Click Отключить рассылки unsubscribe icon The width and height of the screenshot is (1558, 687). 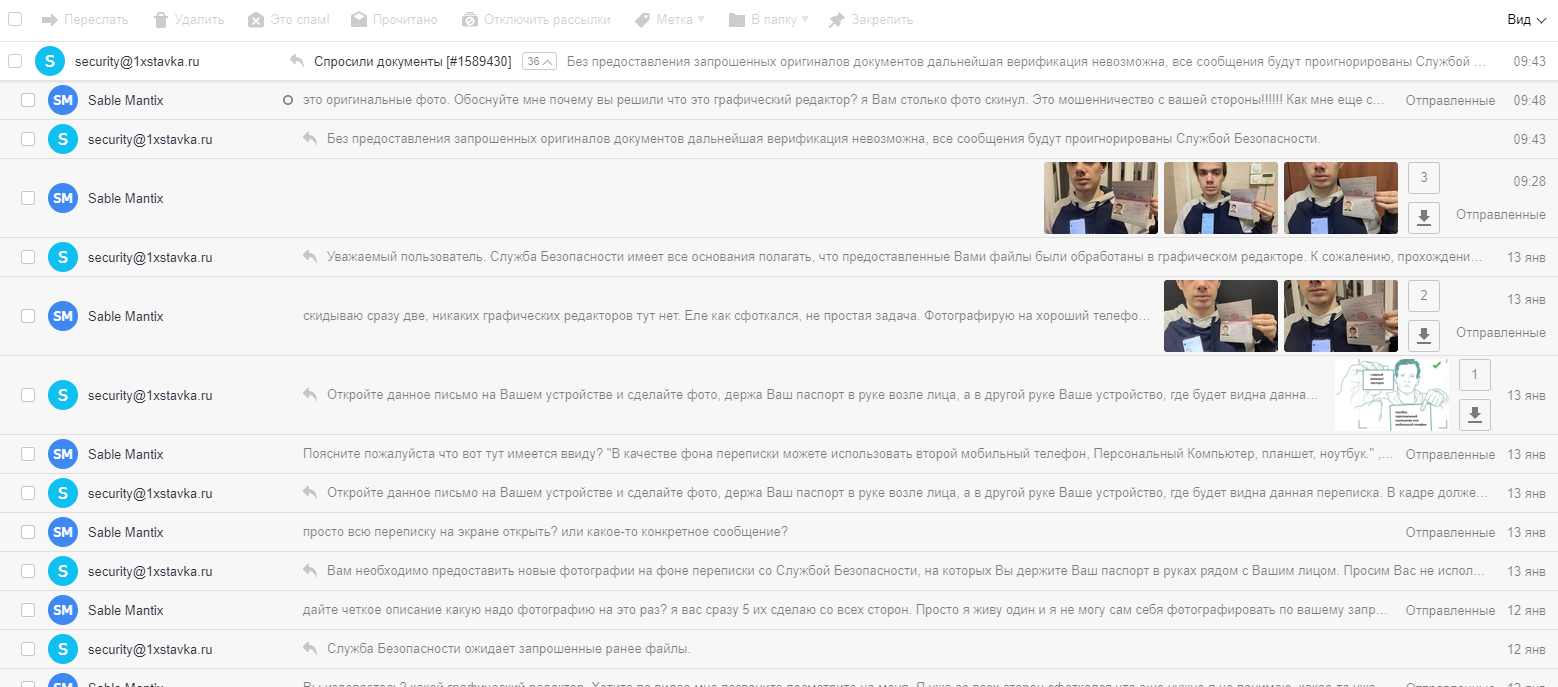click(x=470, y=20)
